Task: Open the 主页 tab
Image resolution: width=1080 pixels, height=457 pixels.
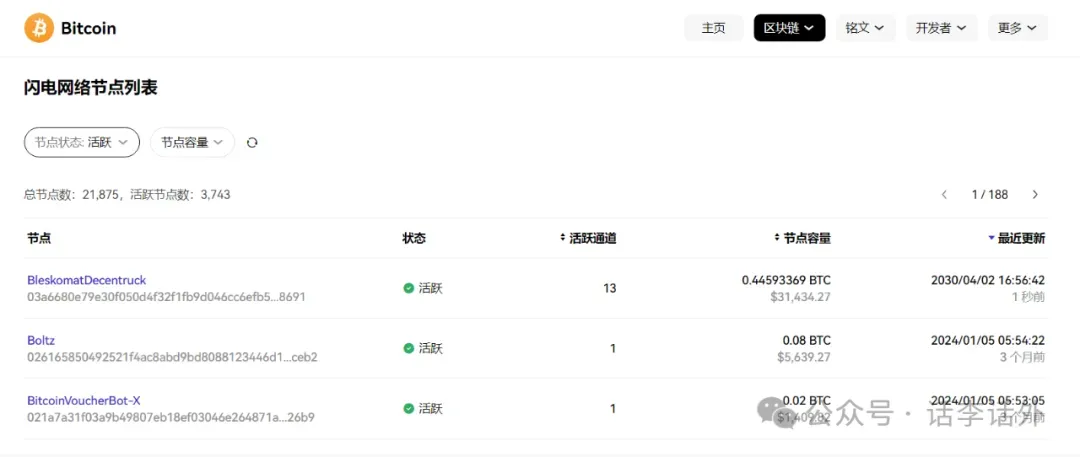Action: [714, 28]
